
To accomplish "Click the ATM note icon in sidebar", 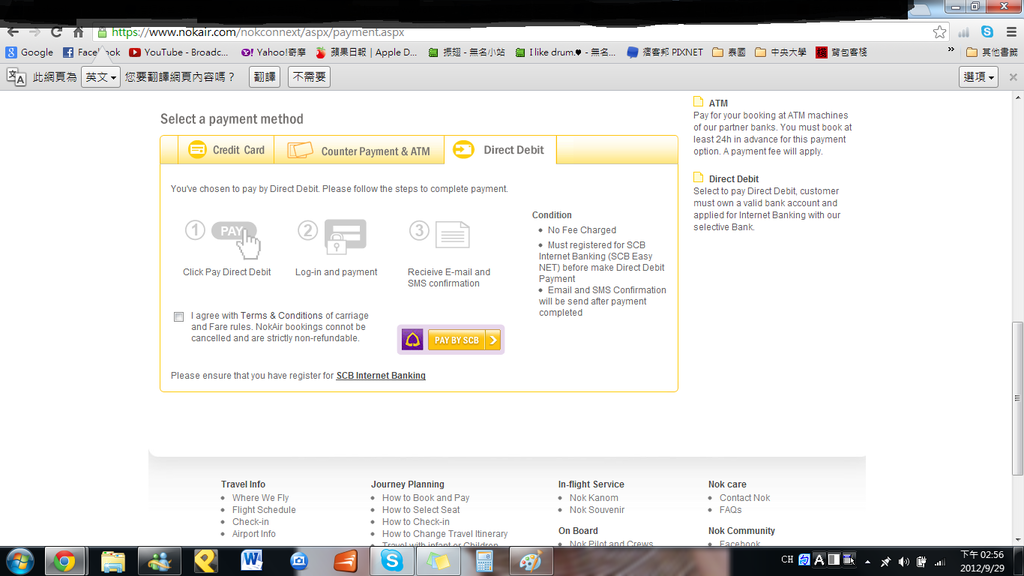I will [x=698, y=102].
